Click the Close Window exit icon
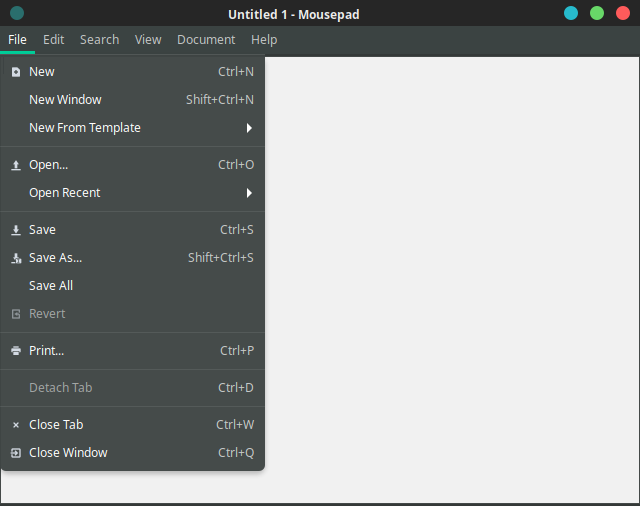Image resolution: width=640 pixels, height=506 pixels. click(16, 453)
